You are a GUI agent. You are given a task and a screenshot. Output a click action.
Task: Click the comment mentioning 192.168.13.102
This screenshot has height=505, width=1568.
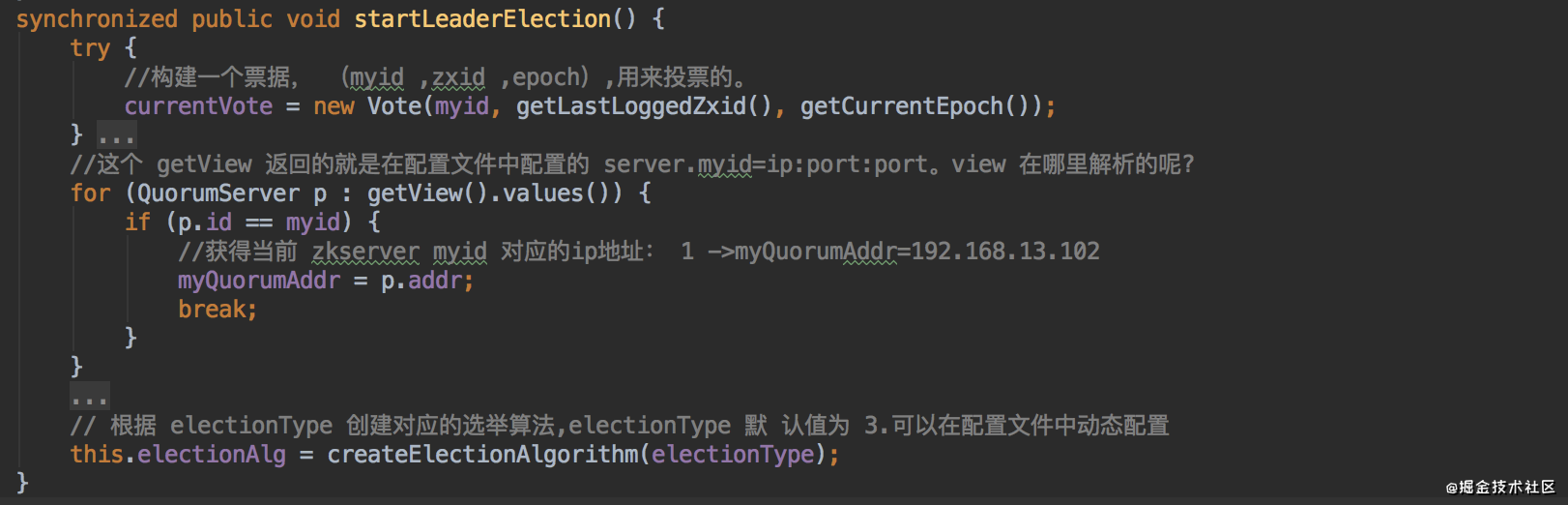tap(638, 252)
